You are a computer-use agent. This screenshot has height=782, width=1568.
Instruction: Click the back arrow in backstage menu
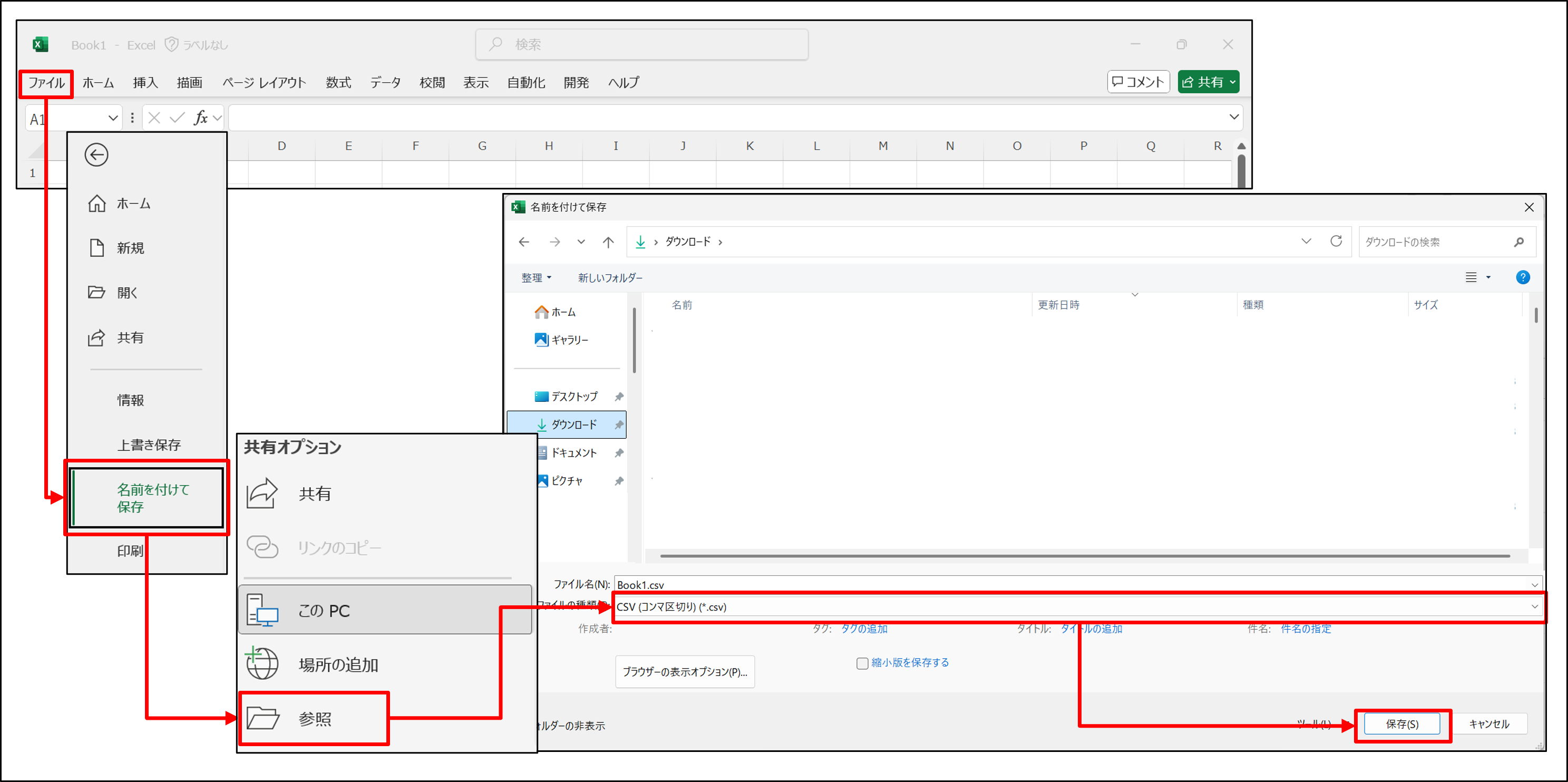[96, 155]
